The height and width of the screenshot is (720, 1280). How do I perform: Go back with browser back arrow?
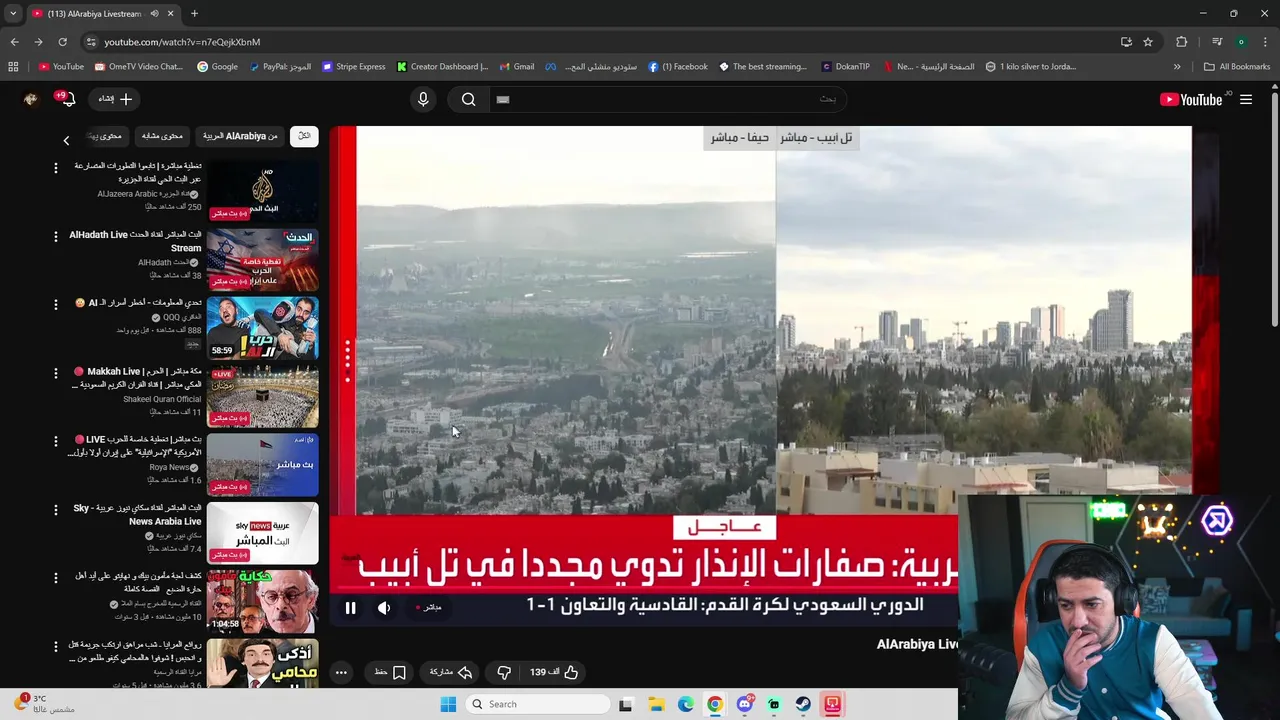[14, 42]
